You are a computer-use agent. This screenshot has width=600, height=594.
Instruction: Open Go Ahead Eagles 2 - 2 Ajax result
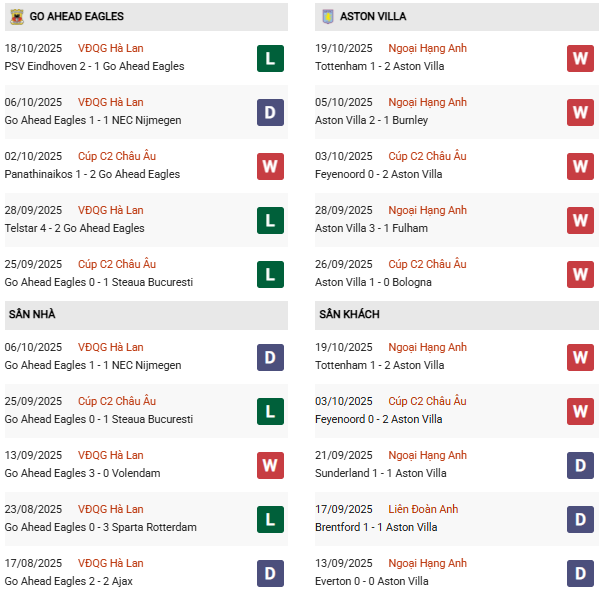pyautogui.click(x=68, y=581)
